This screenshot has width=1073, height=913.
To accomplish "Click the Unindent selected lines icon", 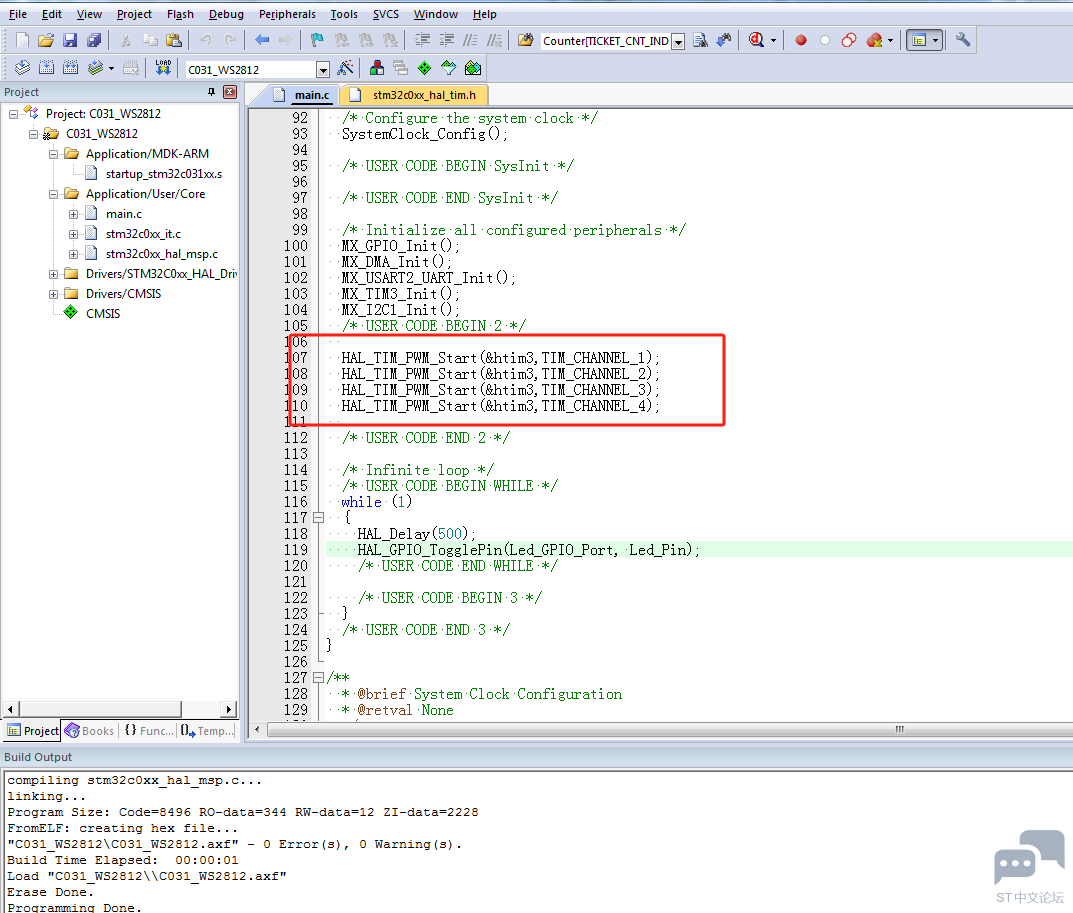I will point(446,40).
